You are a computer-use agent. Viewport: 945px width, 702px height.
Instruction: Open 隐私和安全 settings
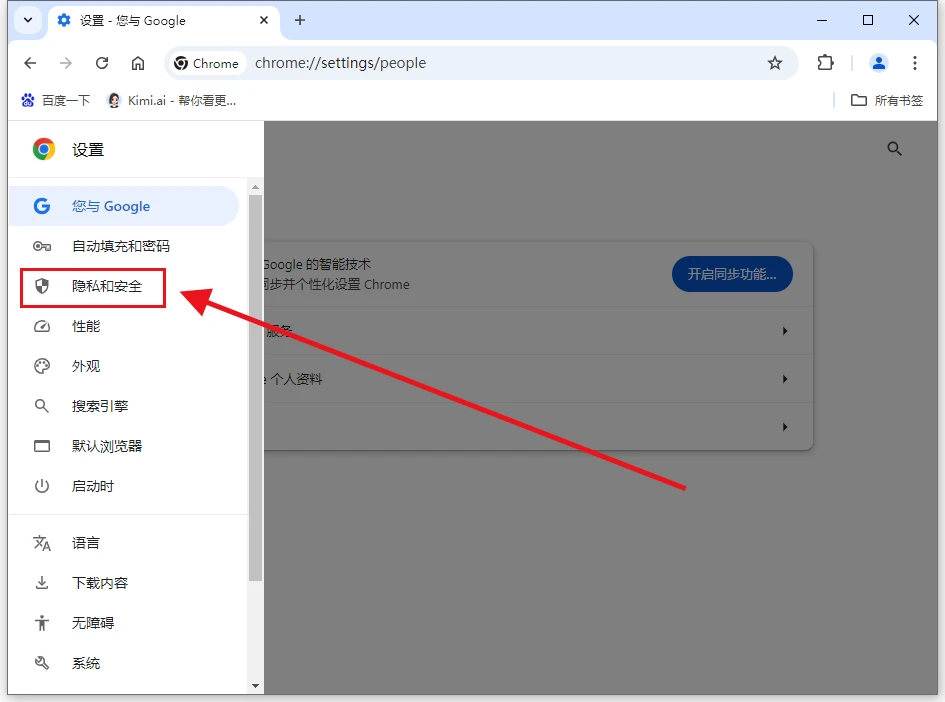pos(124,286)
